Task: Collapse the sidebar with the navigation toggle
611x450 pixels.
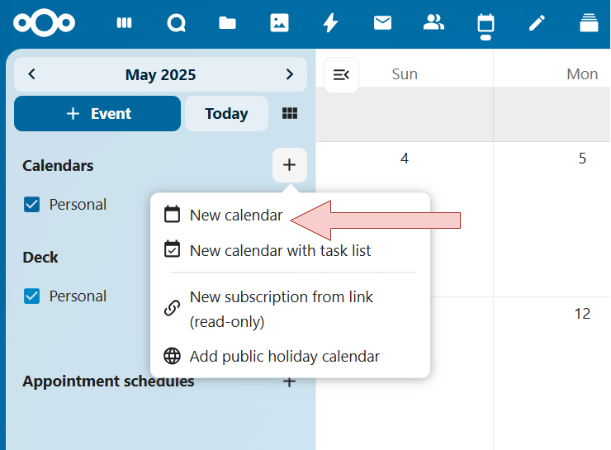Action: 341,74
